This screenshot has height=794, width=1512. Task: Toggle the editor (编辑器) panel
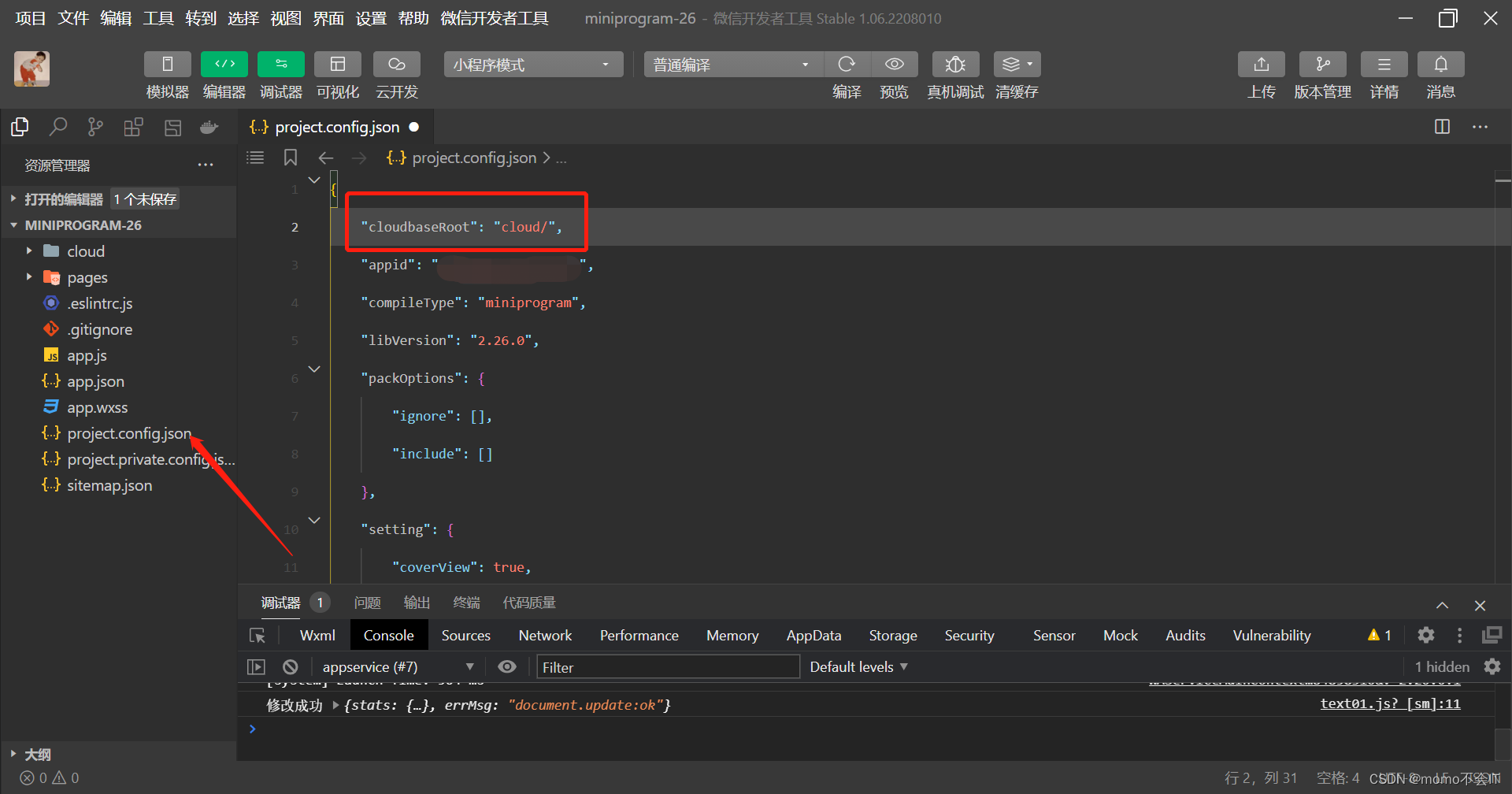coord(224,65)
